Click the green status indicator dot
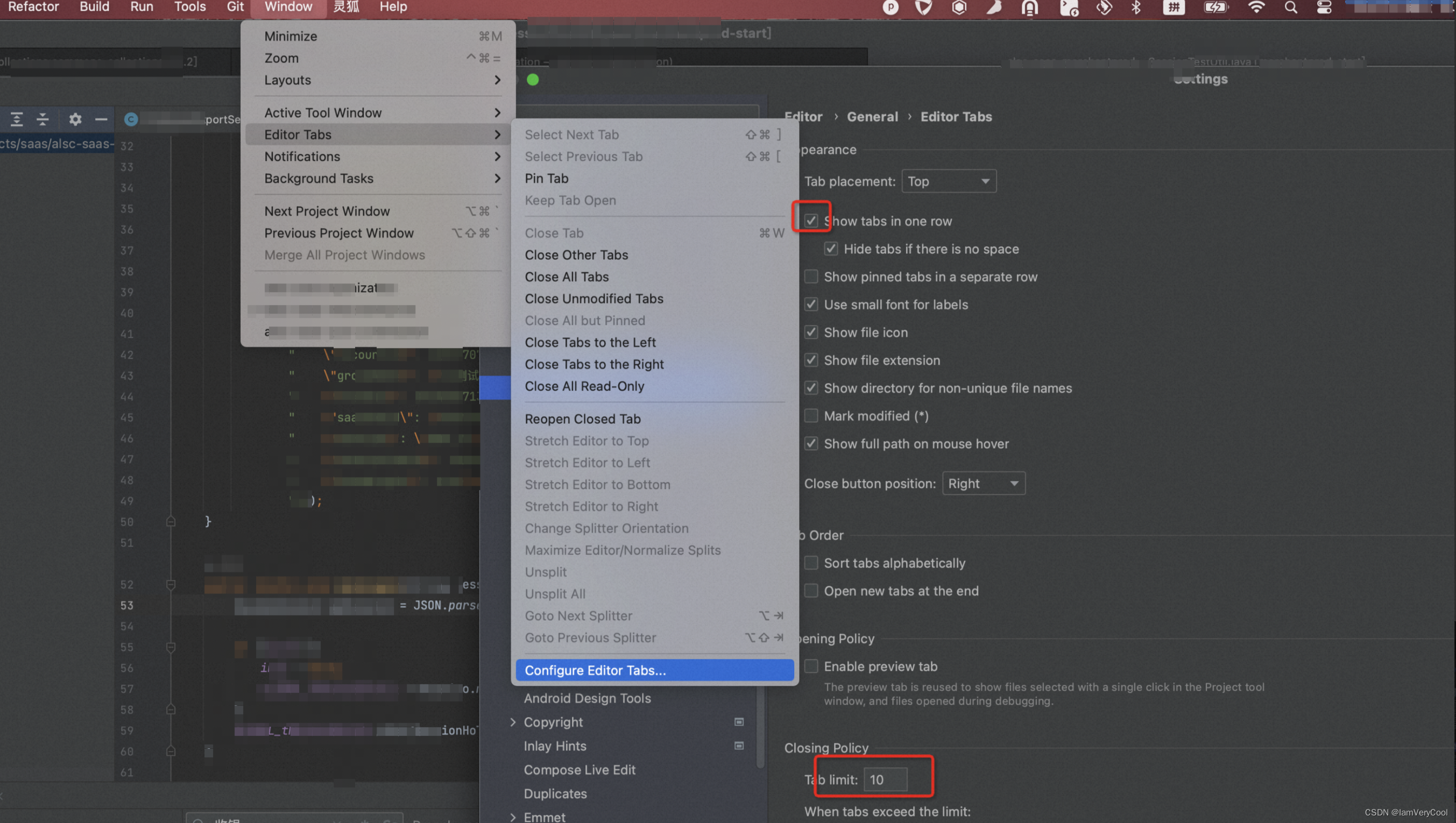The width and height of the screenshot is (1456, 823). (532, 79)
